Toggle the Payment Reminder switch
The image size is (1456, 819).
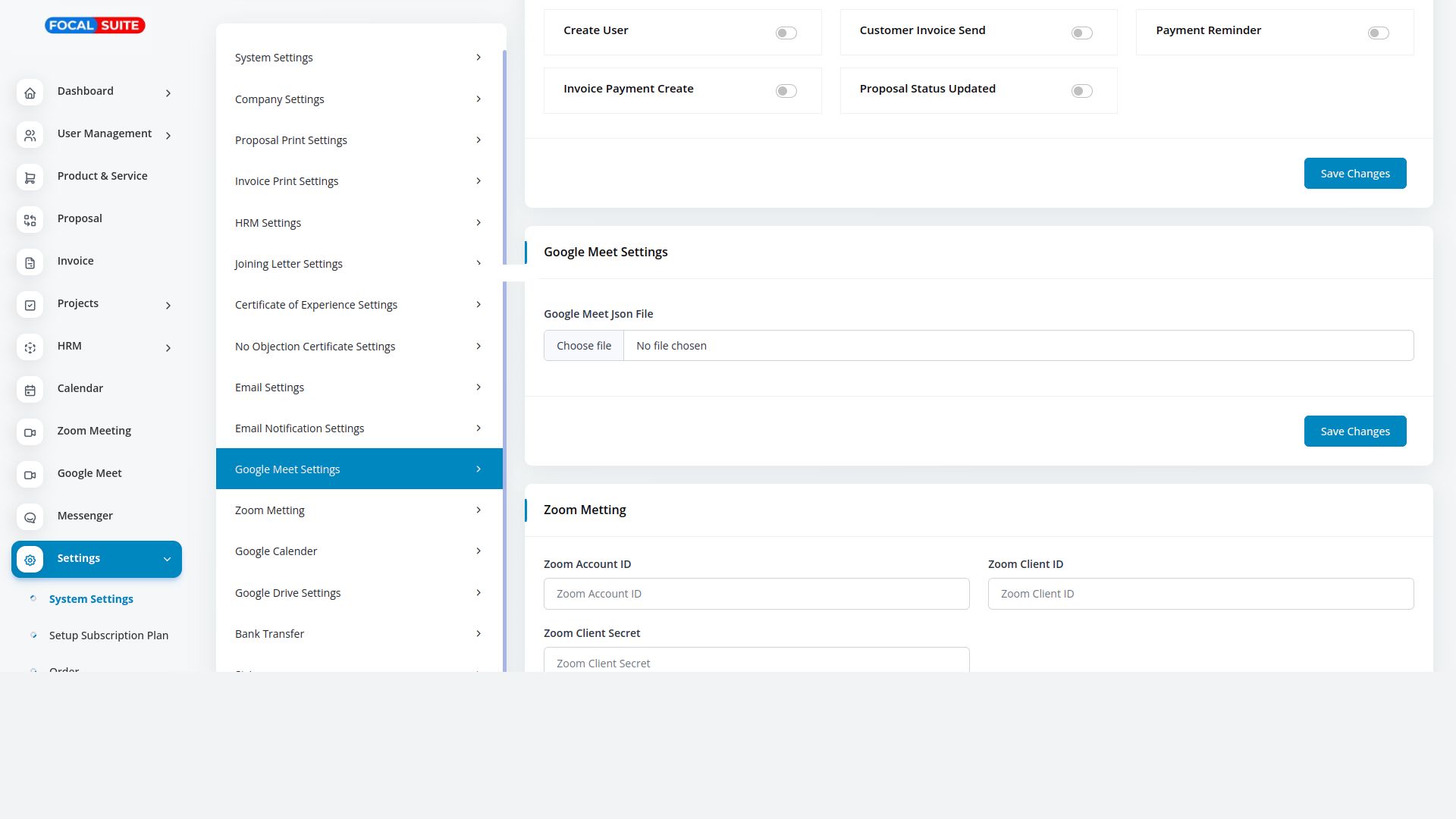[x=1378, y=33]
